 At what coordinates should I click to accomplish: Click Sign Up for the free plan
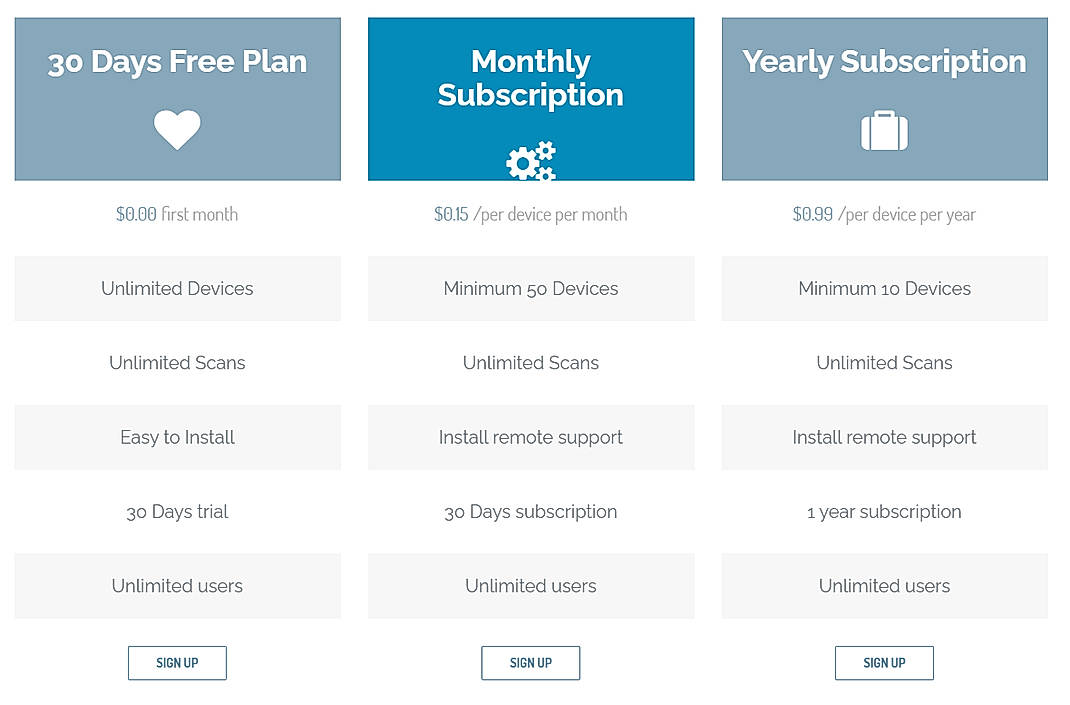pyautogui.click(x=177, y=662)
